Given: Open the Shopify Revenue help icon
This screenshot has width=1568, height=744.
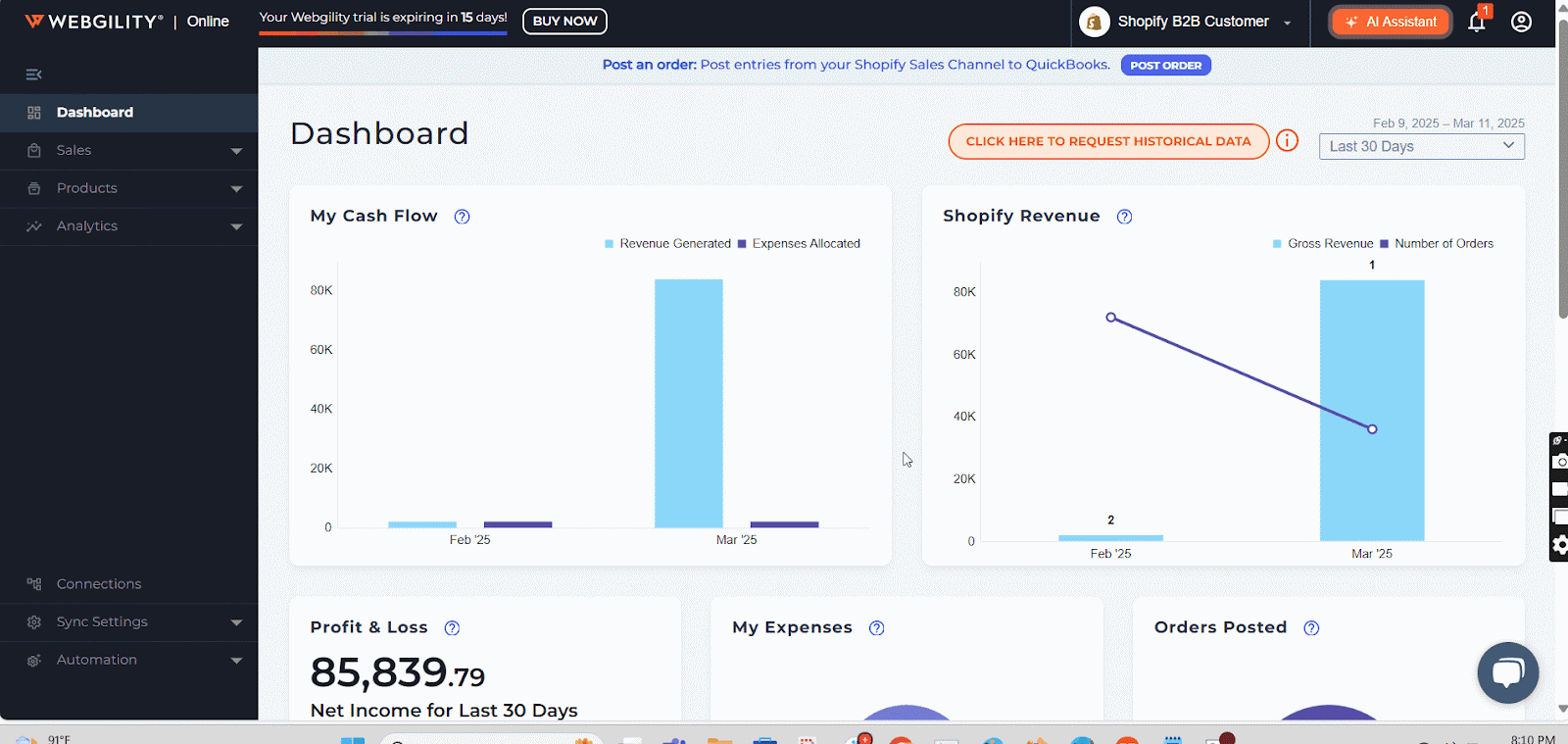Looking at the screenshot, I should coord(1124,217).
